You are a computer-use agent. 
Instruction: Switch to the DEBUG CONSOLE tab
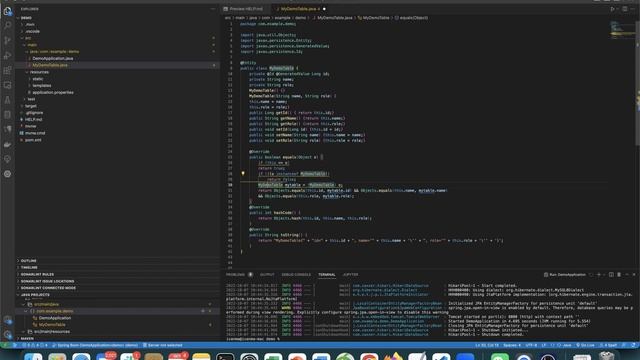pyautogui.click(x=296, y=275)
